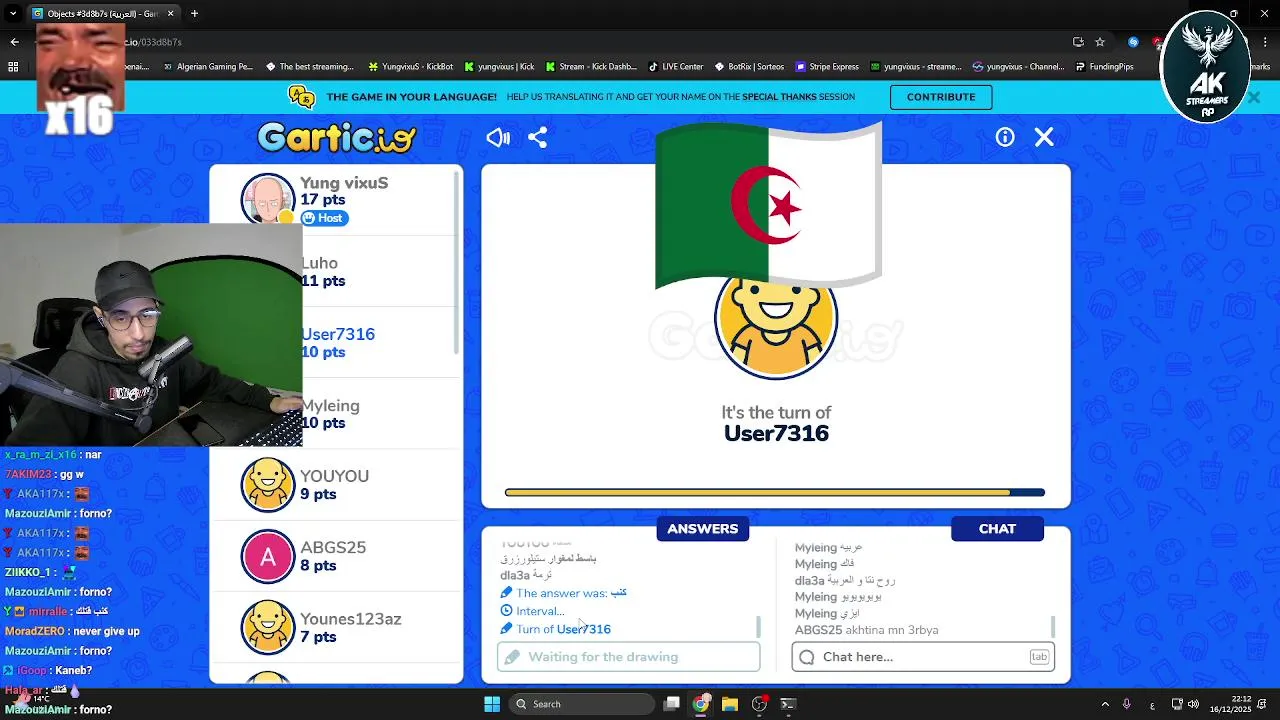Click player name Myleing in player list
The height and width of the screenshot is (720, 1280).
coord(330,405)
